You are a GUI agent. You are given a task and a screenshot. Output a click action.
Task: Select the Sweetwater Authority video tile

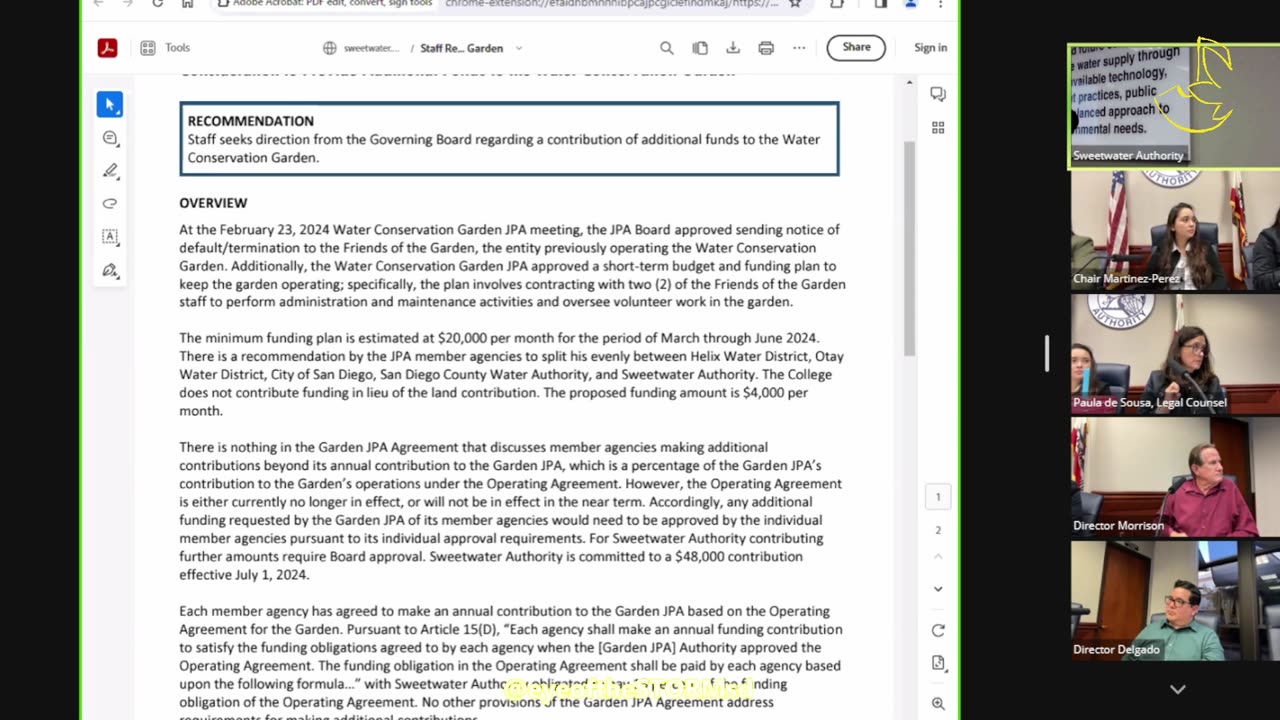tap(1174, 105)
